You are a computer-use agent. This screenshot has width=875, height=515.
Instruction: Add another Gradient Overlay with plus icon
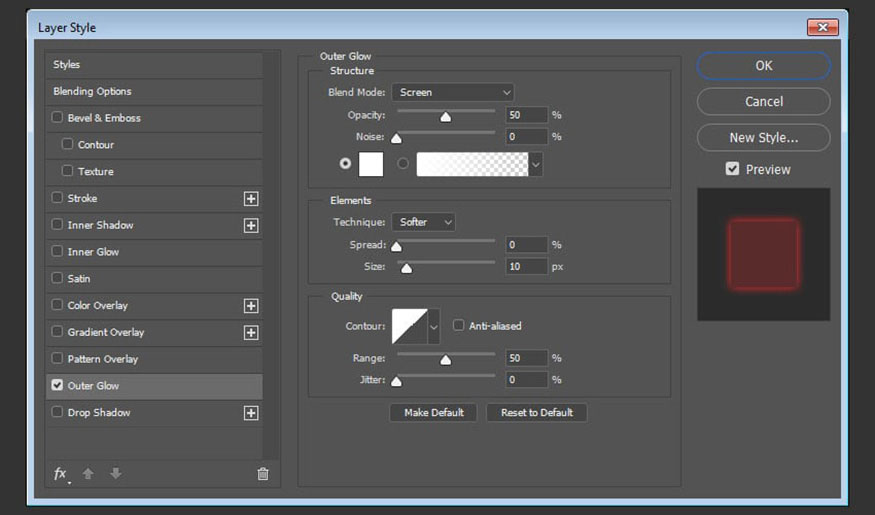tap(251, 333)
